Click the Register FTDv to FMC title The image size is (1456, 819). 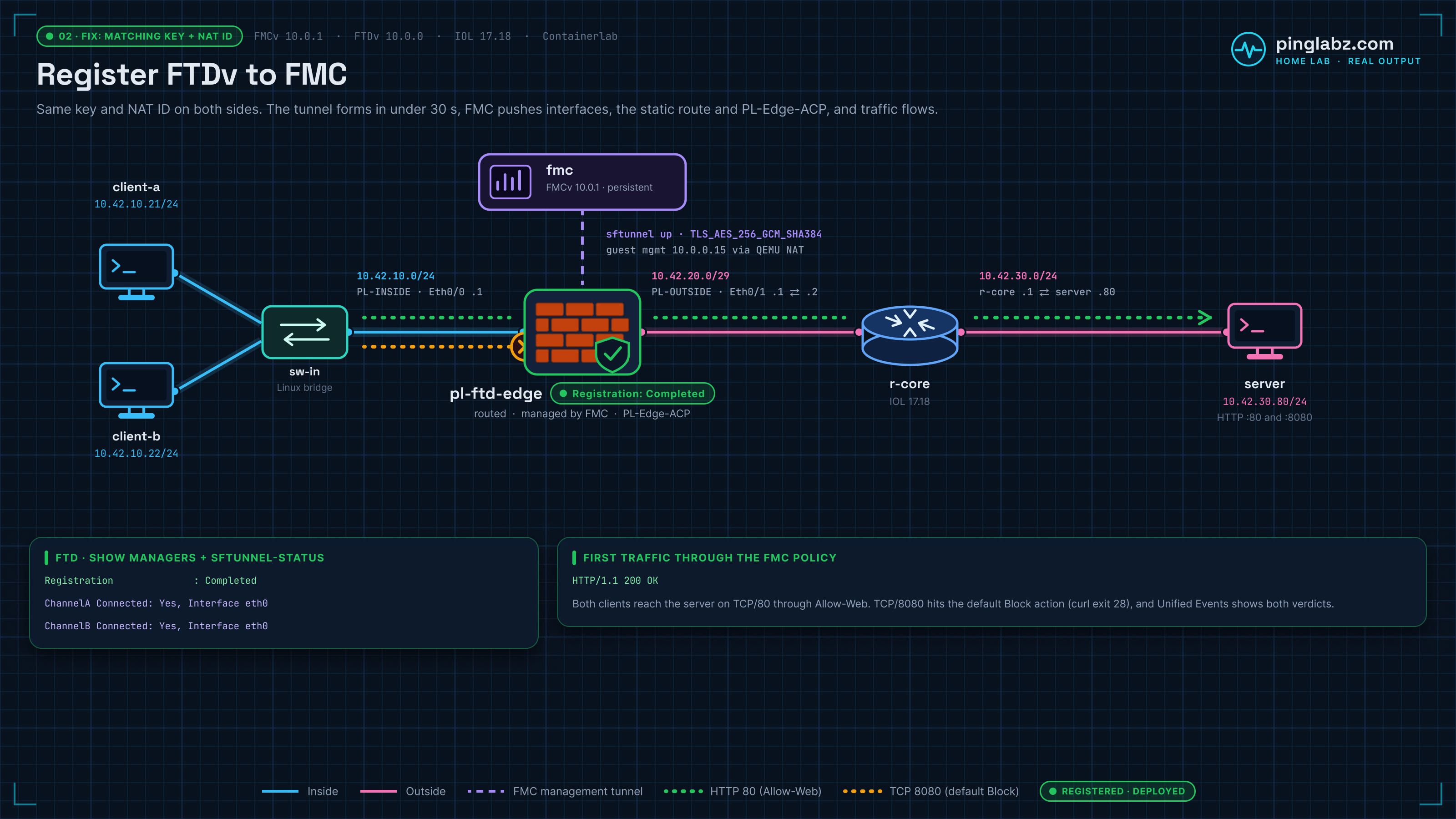(192, 75)
